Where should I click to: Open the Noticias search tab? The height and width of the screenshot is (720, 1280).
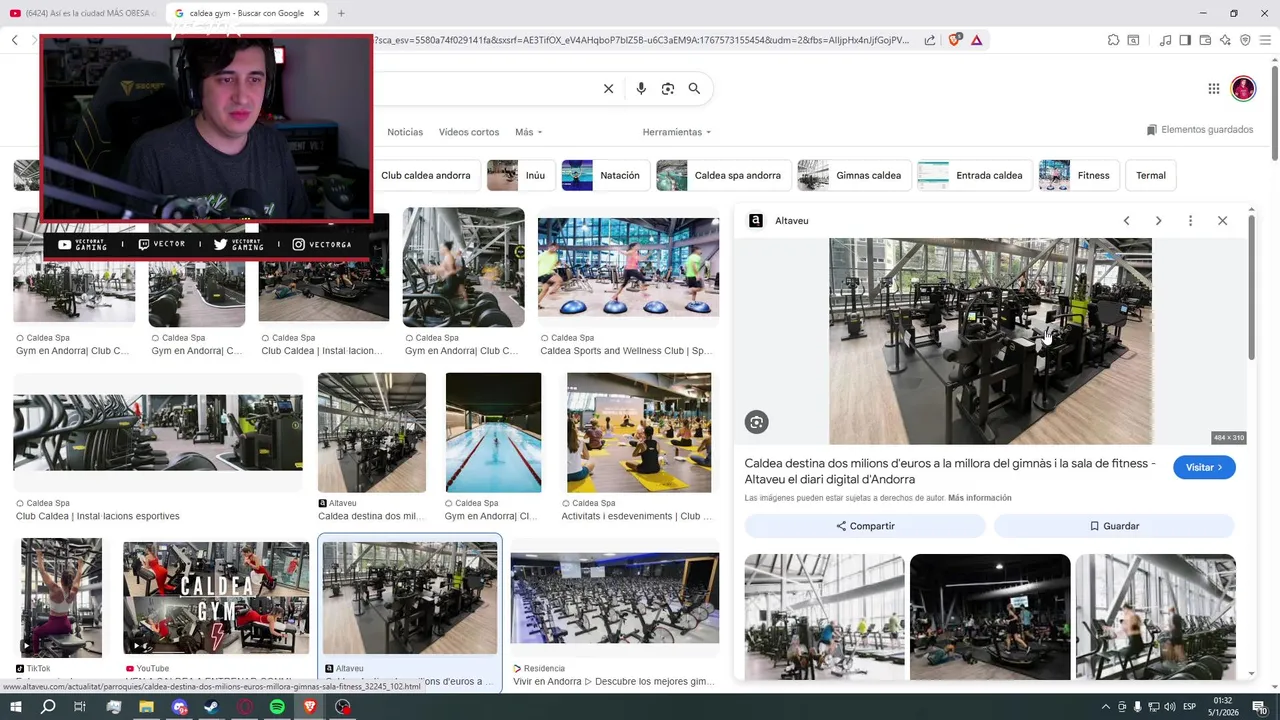pos(405,132)
